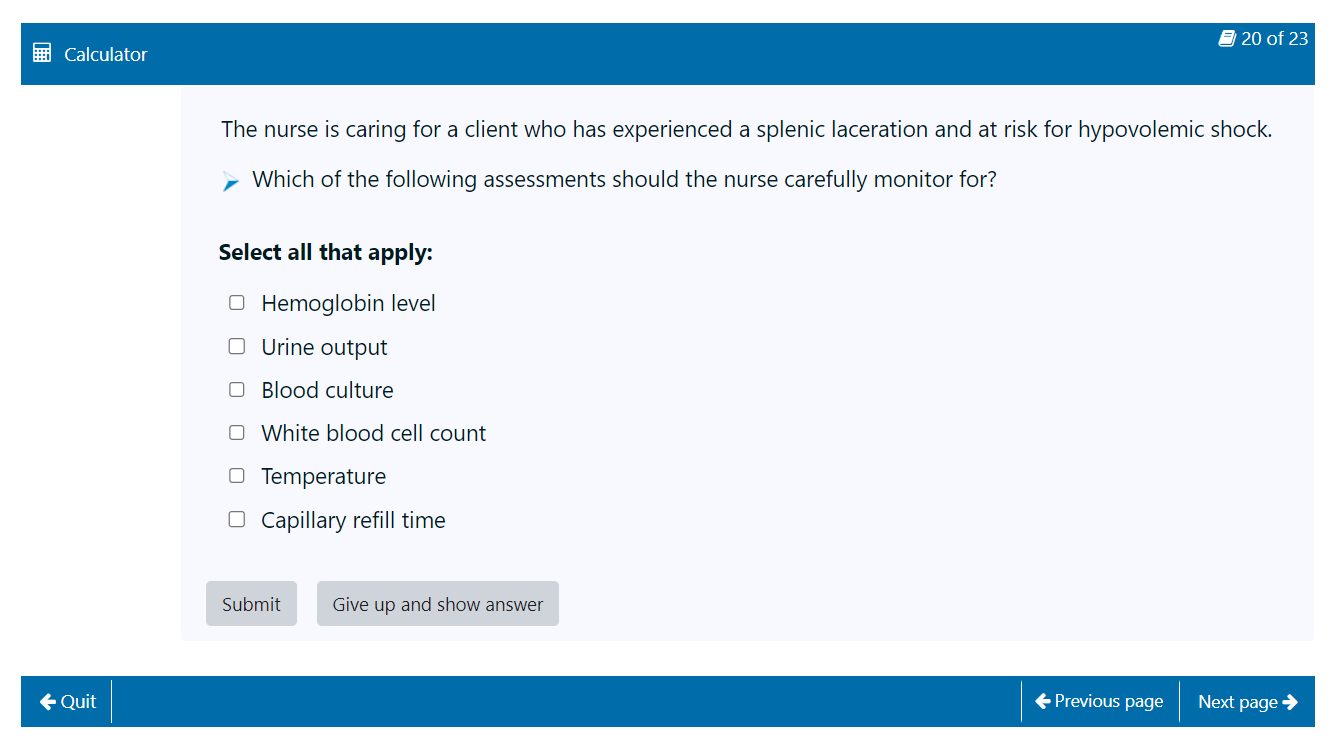Click the book icon beside page count

click(1227, 39)
